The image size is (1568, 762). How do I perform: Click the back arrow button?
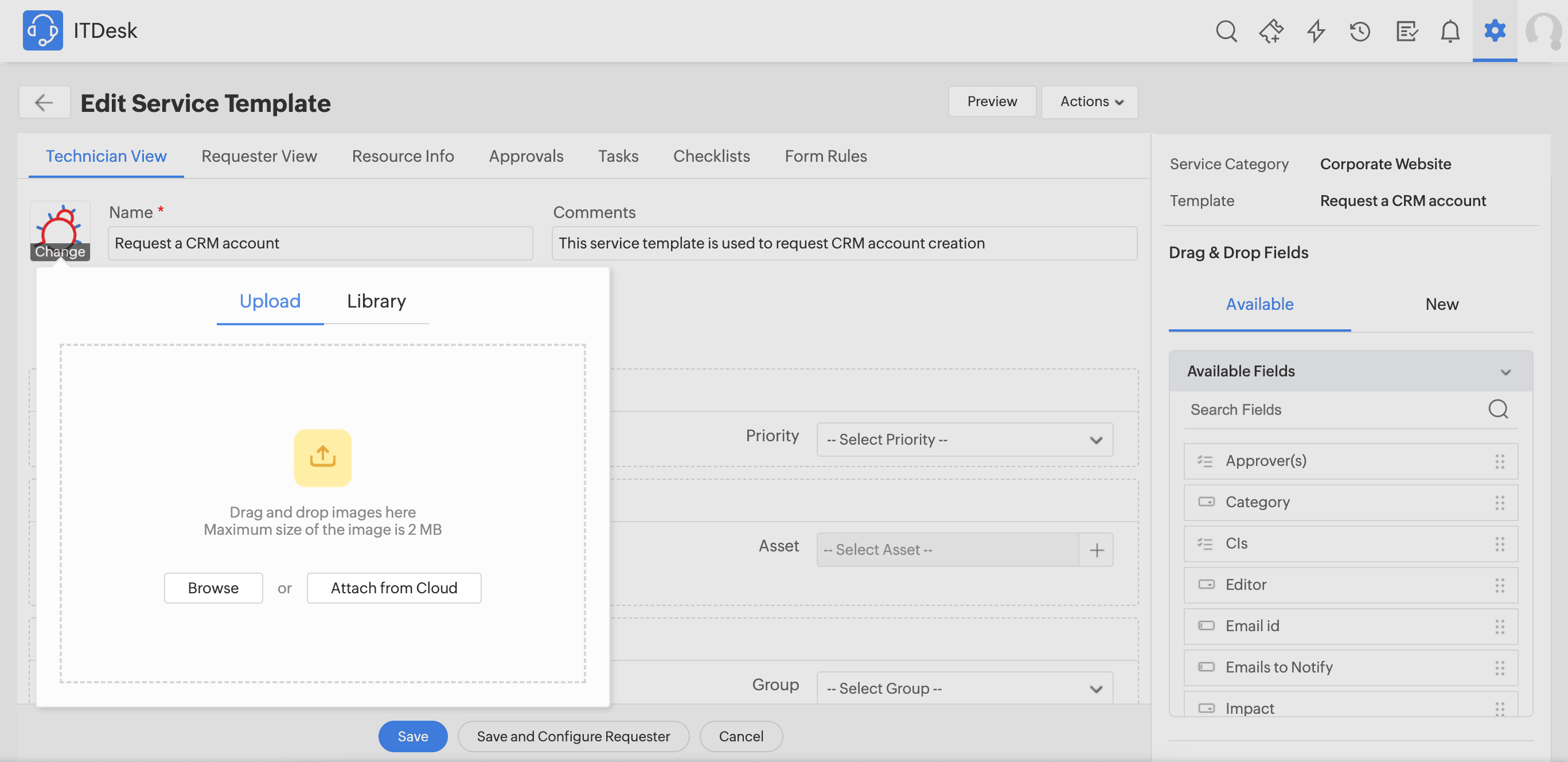[x=44, y=102]
